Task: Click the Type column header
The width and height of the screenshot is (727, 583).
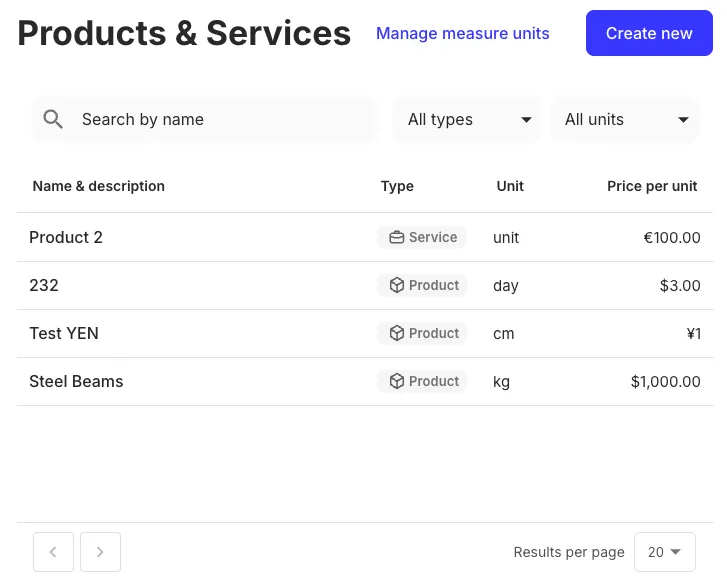Action: (x=397, y=186)
